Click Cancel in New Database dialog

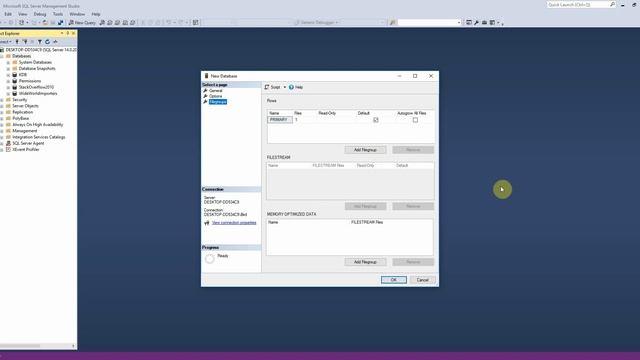click(422, 280)
